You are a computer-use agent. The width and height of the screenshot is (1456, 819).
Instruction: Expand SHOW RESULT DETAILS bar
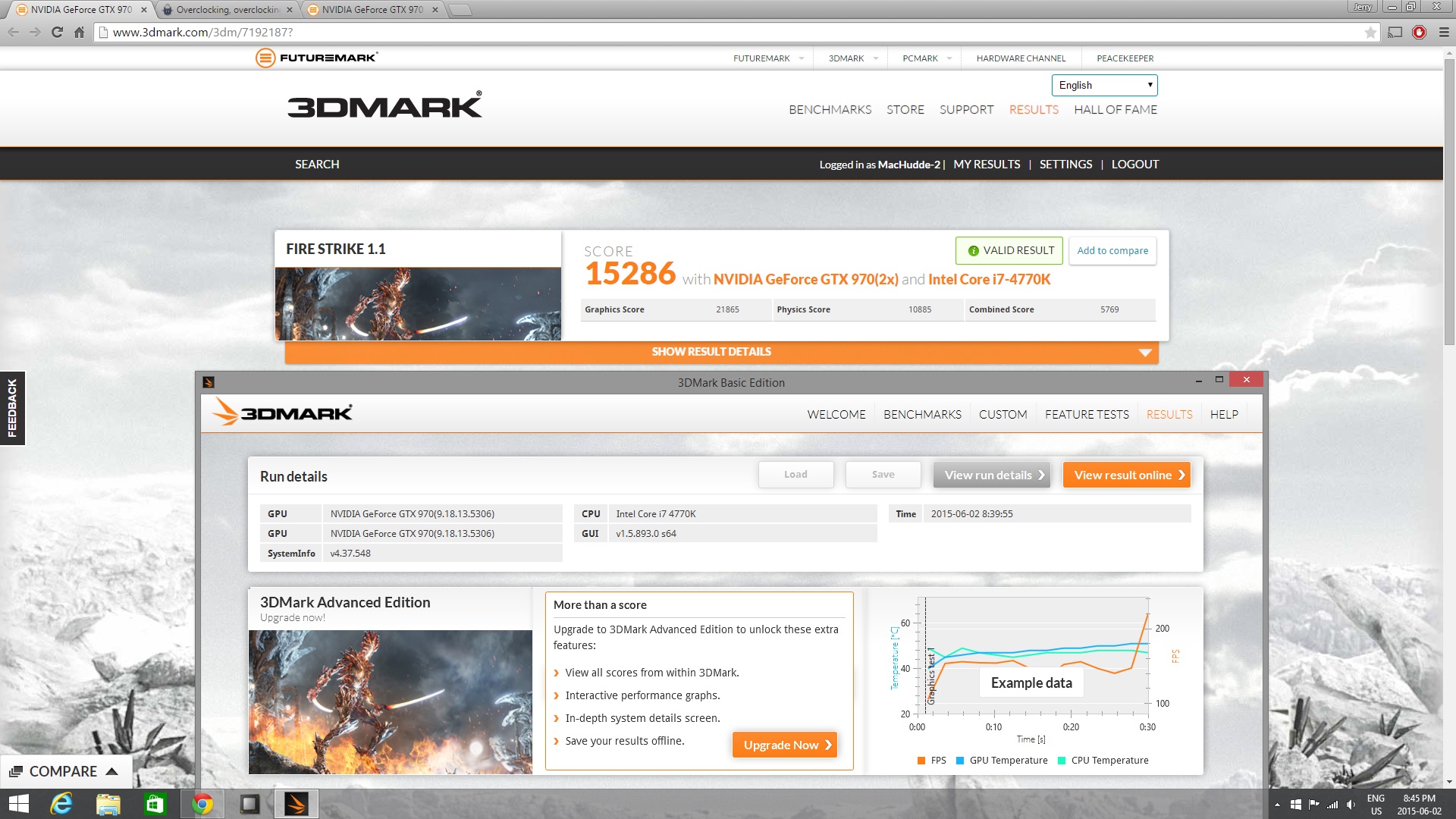[x=721, y=352]
